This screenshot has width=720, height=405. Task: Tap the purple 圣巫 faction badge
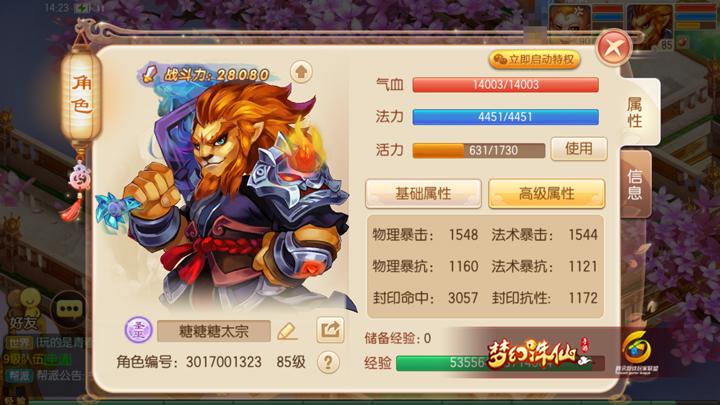138,330
